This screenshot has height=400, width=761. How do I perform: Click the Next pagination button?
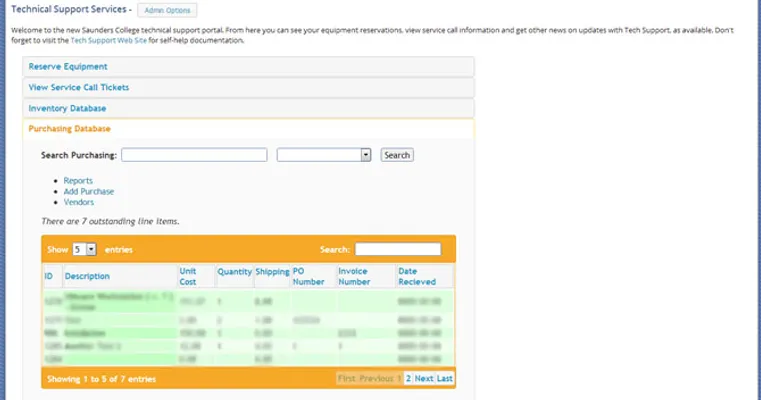[x=424, y=379]
